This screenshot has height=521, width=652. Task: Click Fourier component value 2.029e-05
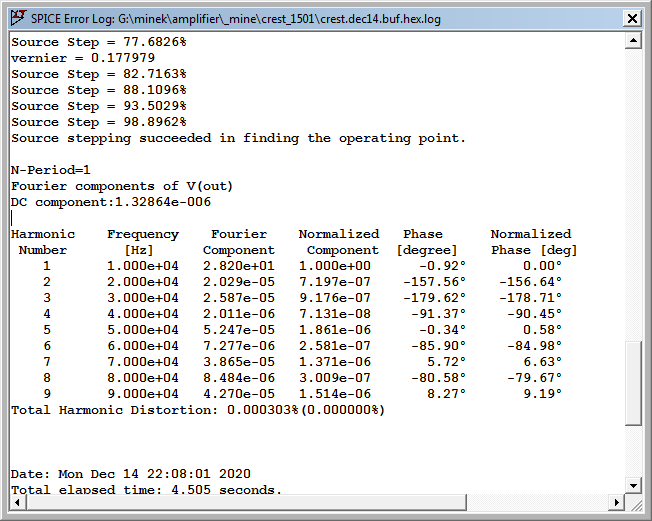click(x=239, y=282)
